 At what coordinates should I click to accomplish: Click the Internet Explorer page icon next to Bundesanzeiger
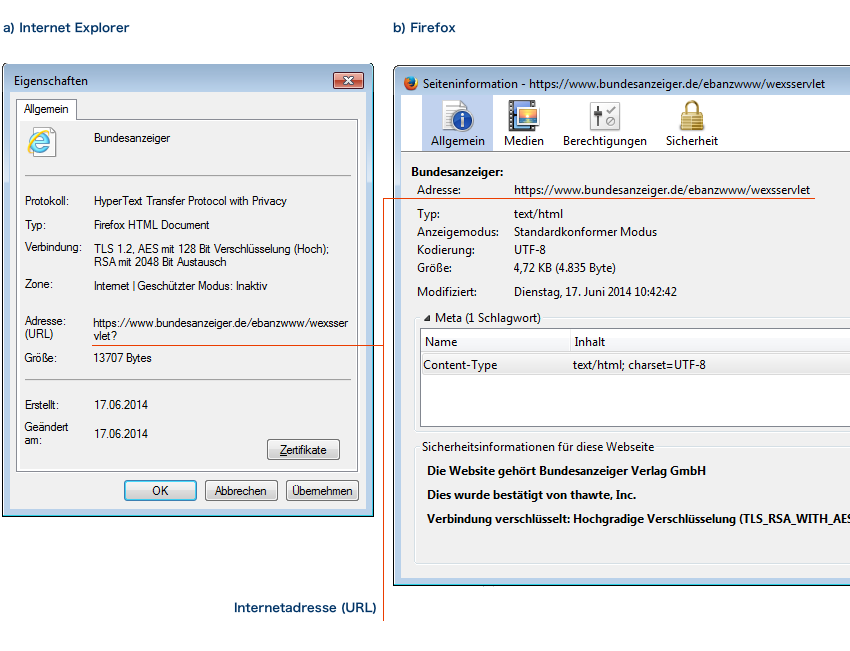(42, 142)
